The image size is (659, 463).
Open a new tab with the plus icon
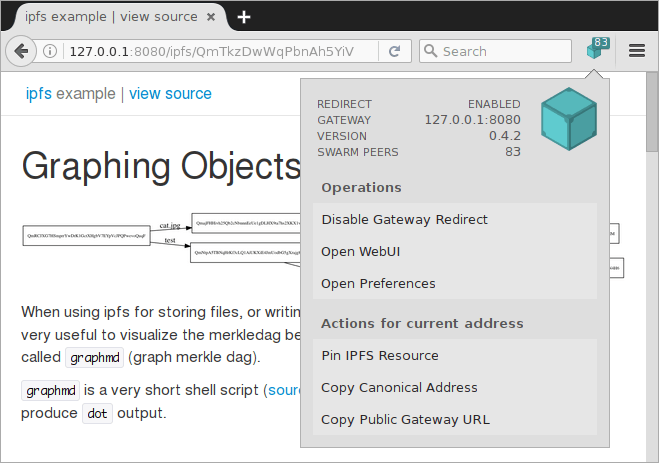(x=244, y=17)
